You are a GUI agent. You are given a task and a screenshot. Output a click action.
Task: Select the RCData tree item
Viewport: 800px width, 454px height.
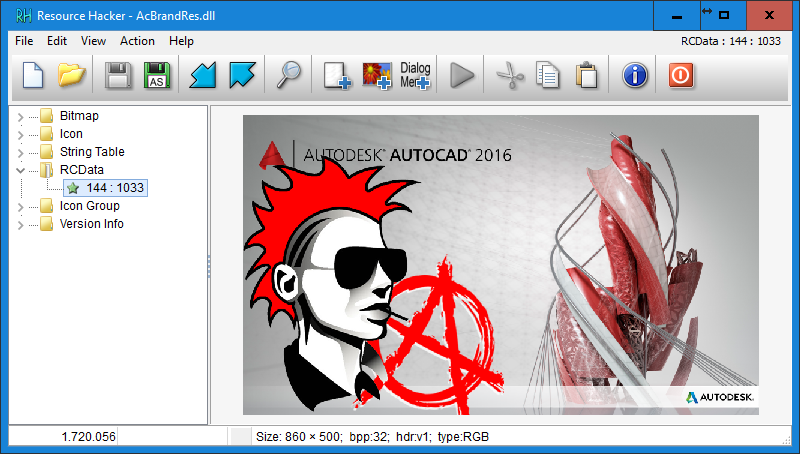click(x=82, y=169)
